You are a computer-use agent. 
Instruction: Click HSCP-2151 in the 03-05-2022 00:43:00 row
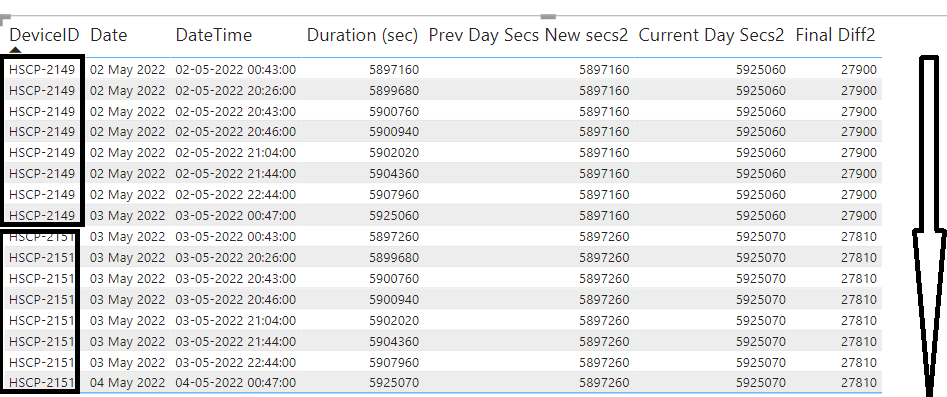click(x=42, y=236)
